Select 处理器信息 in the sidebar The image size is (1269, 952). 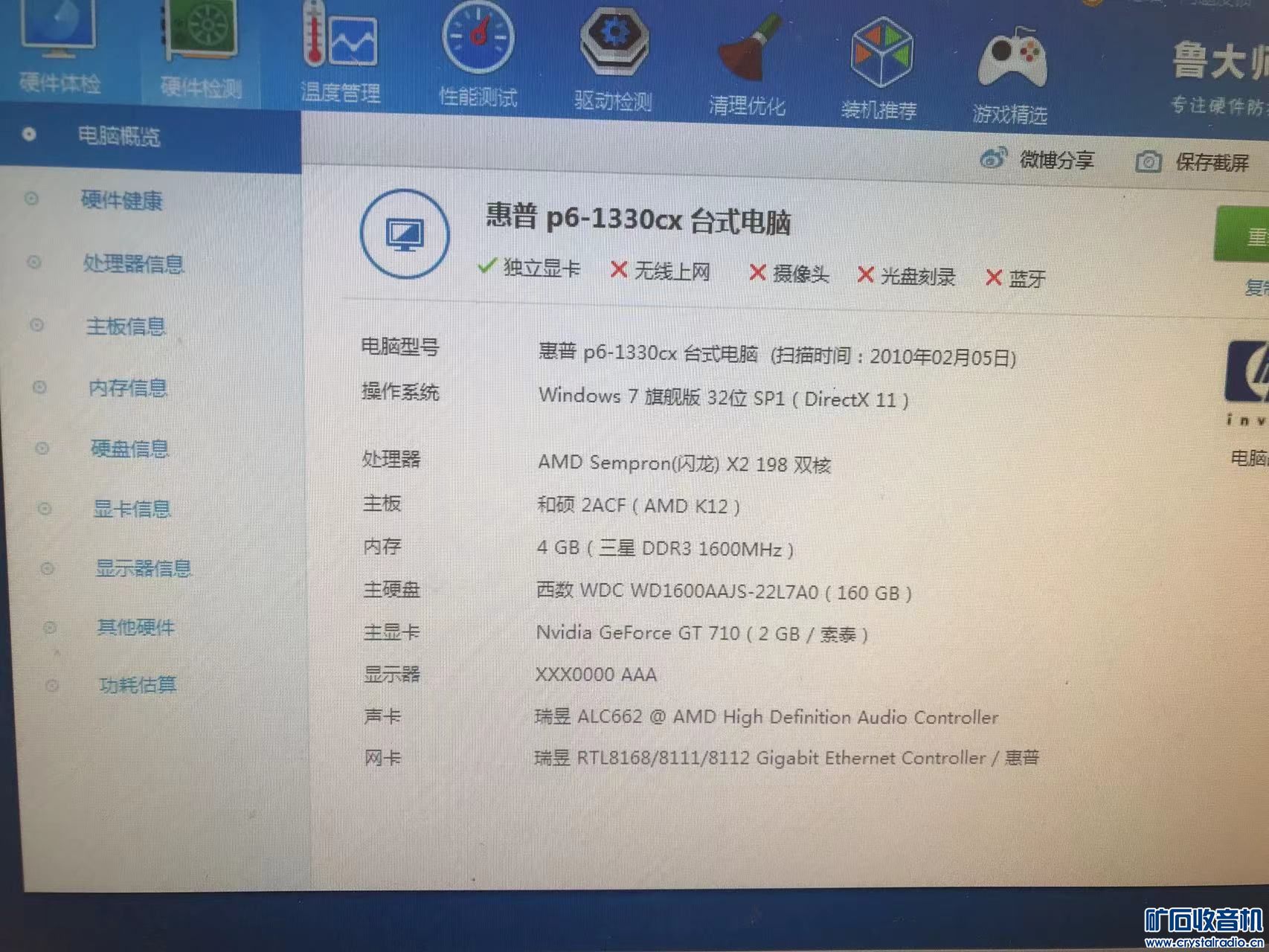(133, 264)
